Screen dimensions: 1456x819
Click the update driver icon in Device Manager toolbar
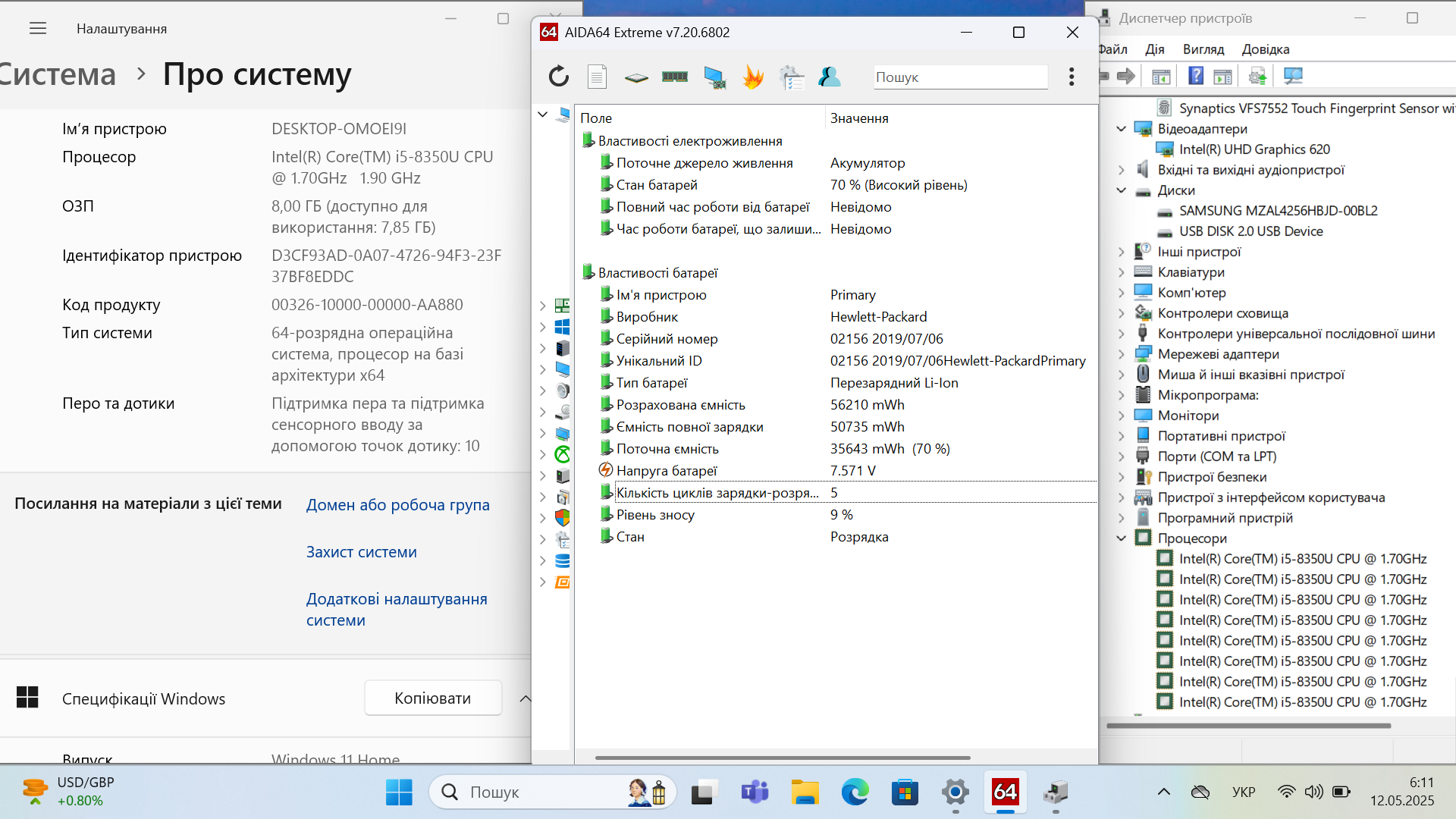tap(1257, 76)
